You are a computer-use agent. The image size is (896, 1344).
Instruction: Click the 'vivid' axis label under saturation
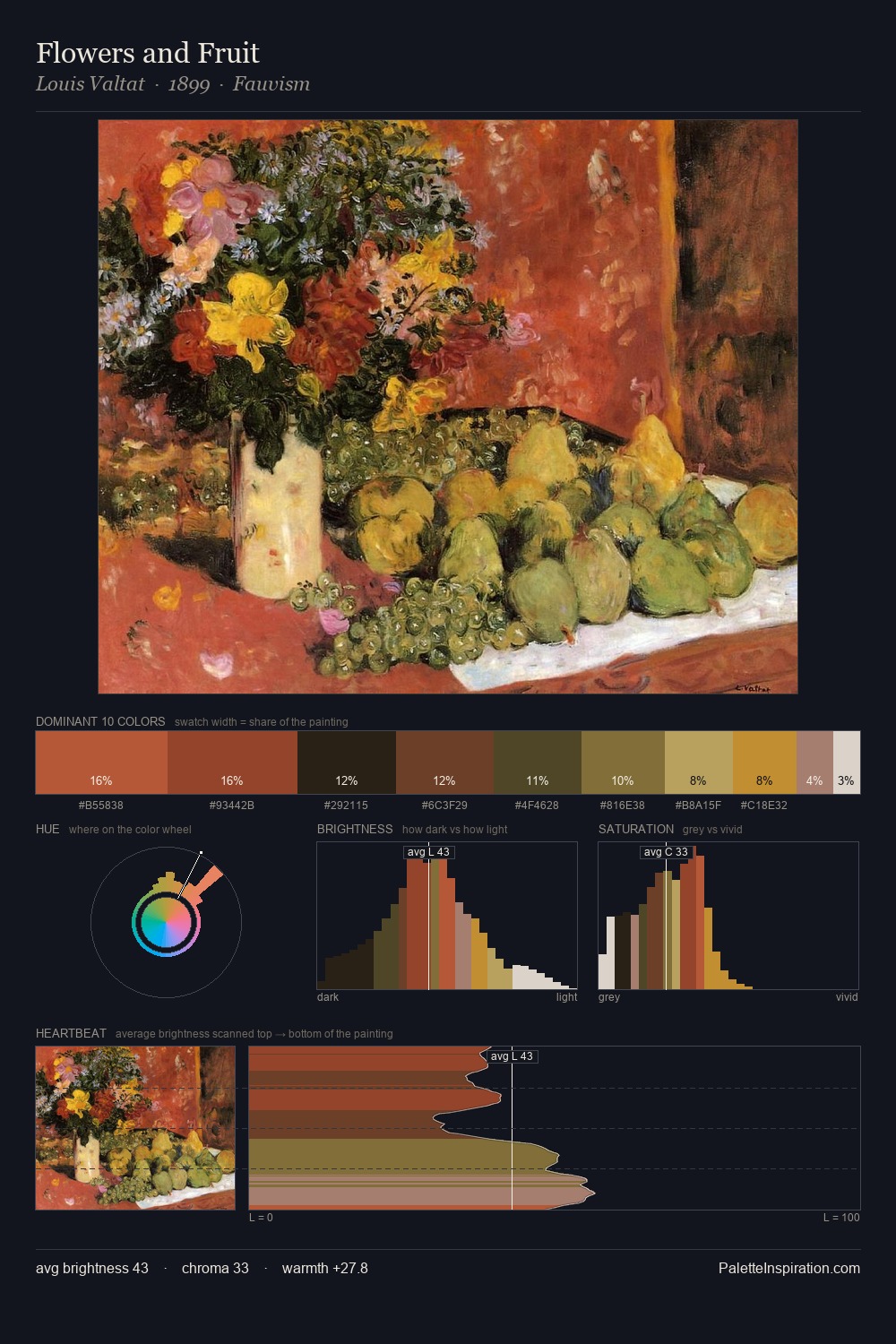pos(847,996)
